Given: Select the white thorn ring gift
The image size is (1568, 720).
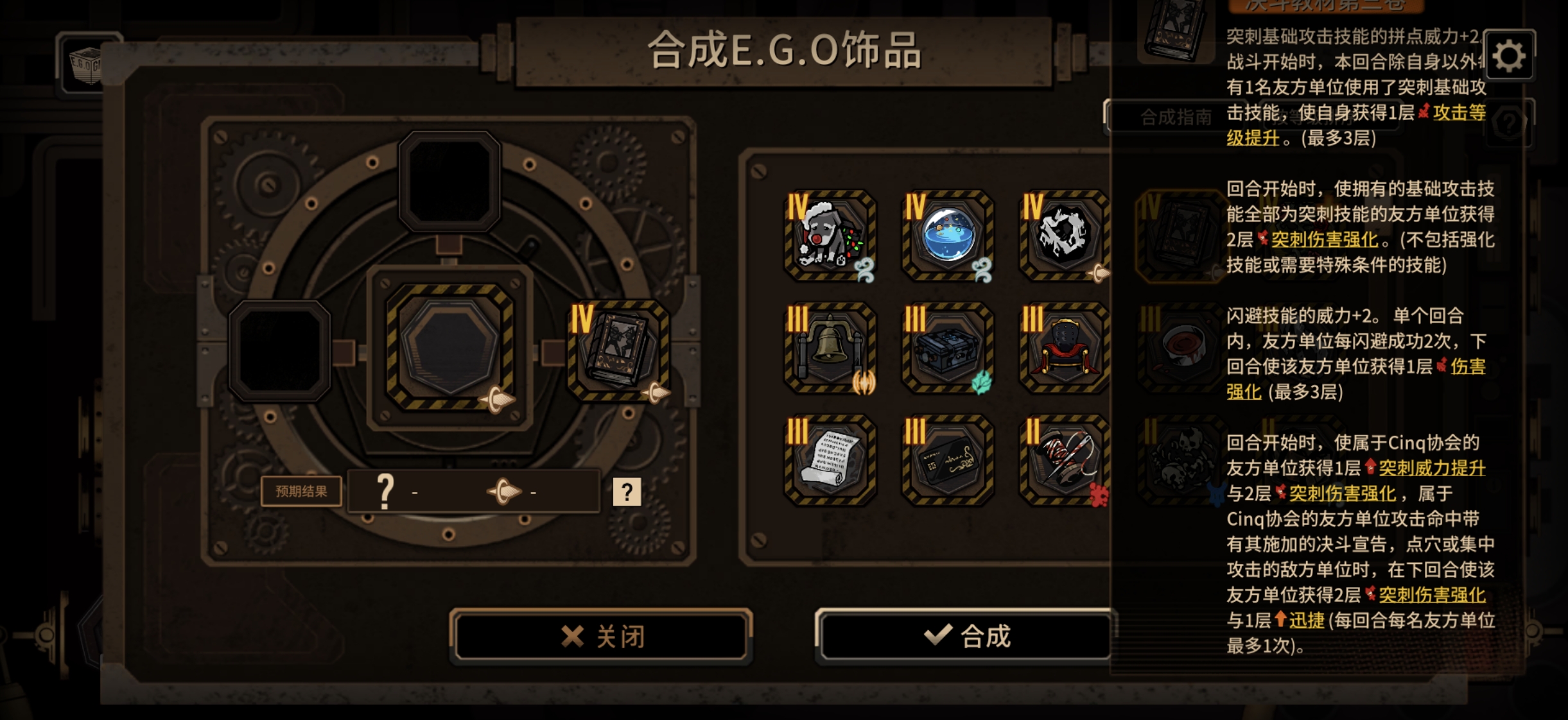Looking at the screenshot, I should [x=1065, y=236].
